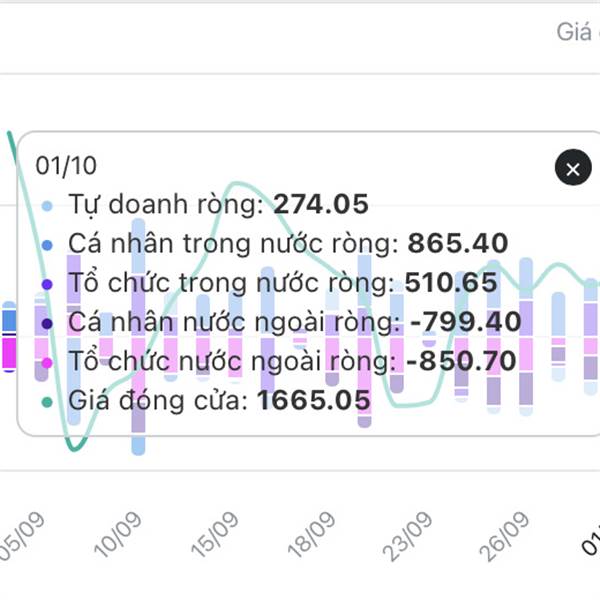This screenshot has height=600, width=600.
Task: Click the Cá nhân trong nước ròng dot
Action: tap(48, 245)
